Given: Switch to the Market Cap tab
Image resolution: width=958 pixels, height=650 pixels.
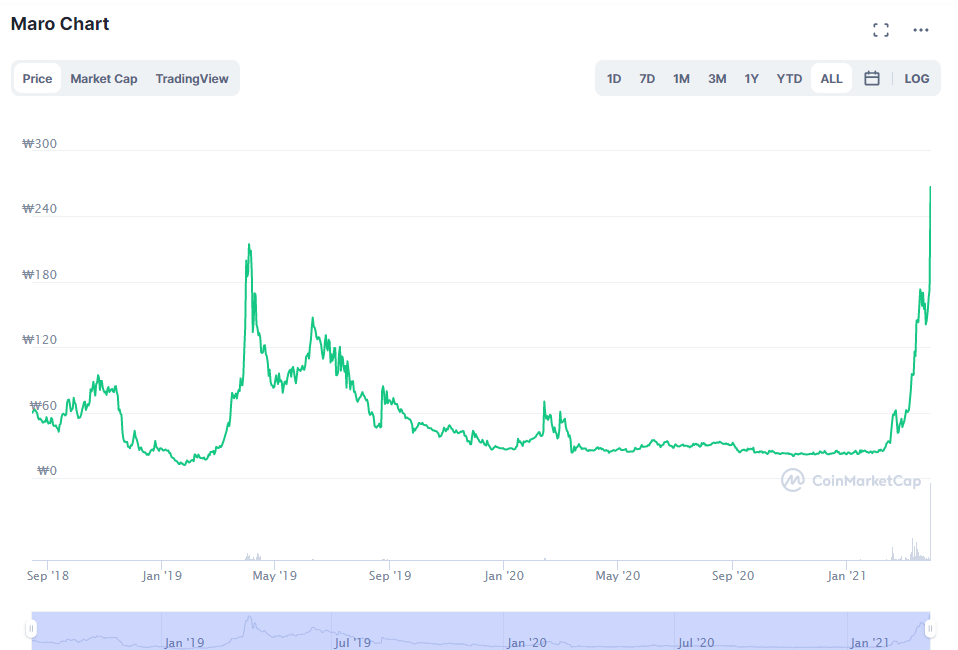Looking at the screenshot, I should [104, 79].
